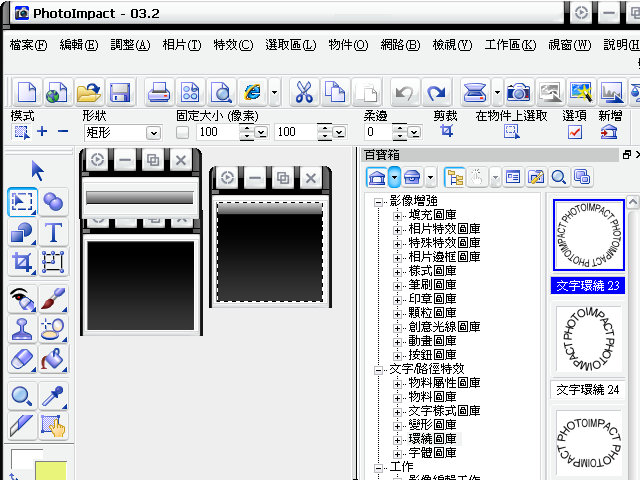Click the Scanner icon

click(x=475, y=92)
